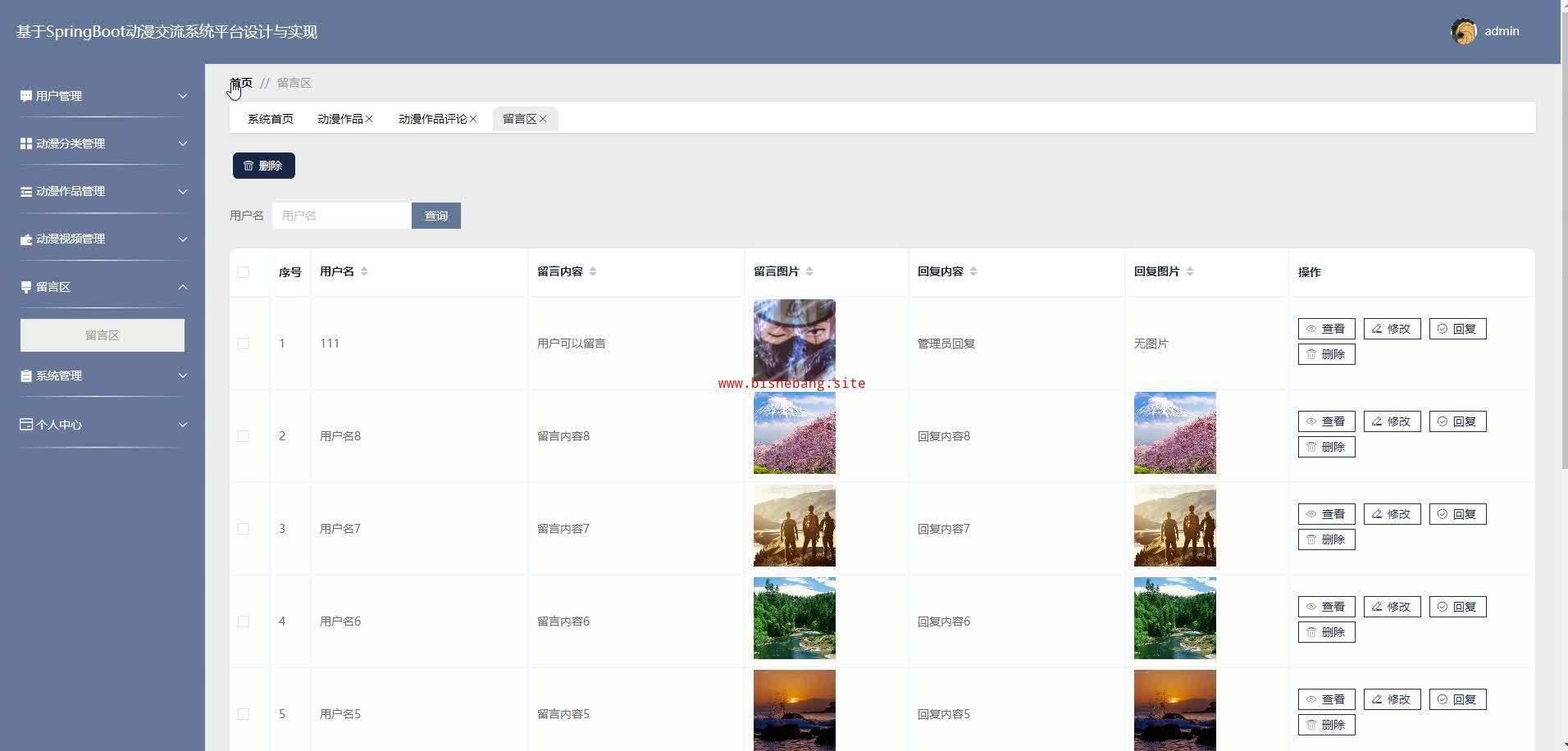
Task: Toggle the select-all header checkbox
Action: click(x=244, y=272)
